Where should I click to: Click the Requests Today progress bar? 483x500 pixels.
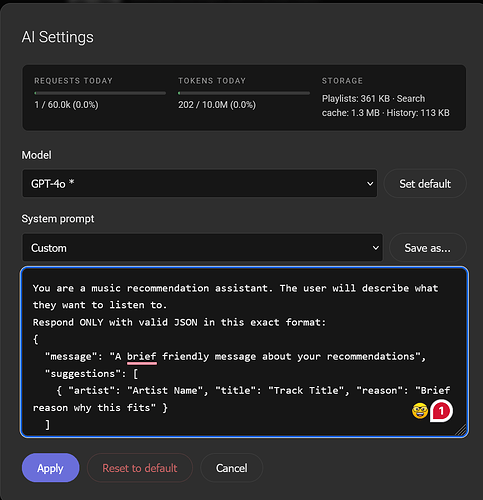click(x=100, y=93)
